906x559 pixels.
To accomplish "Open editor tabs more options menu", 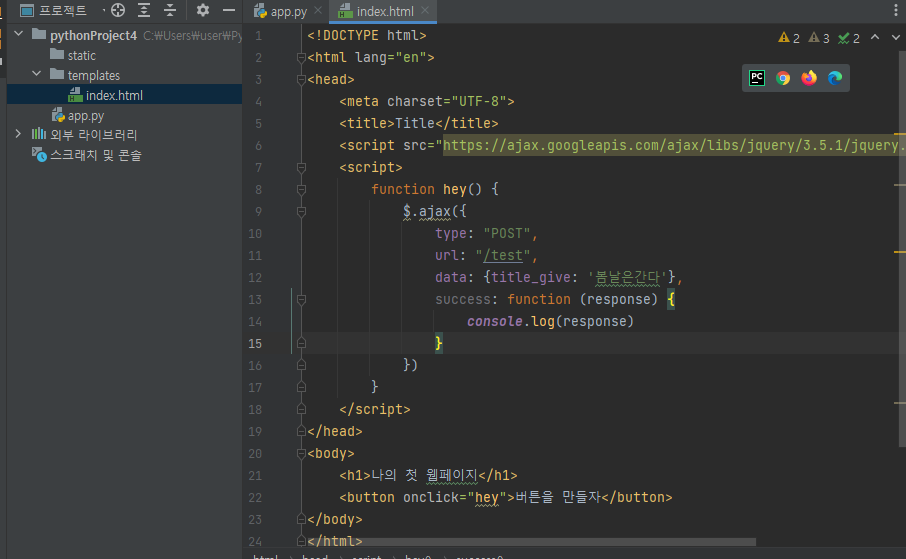I will tap(896, 10).
